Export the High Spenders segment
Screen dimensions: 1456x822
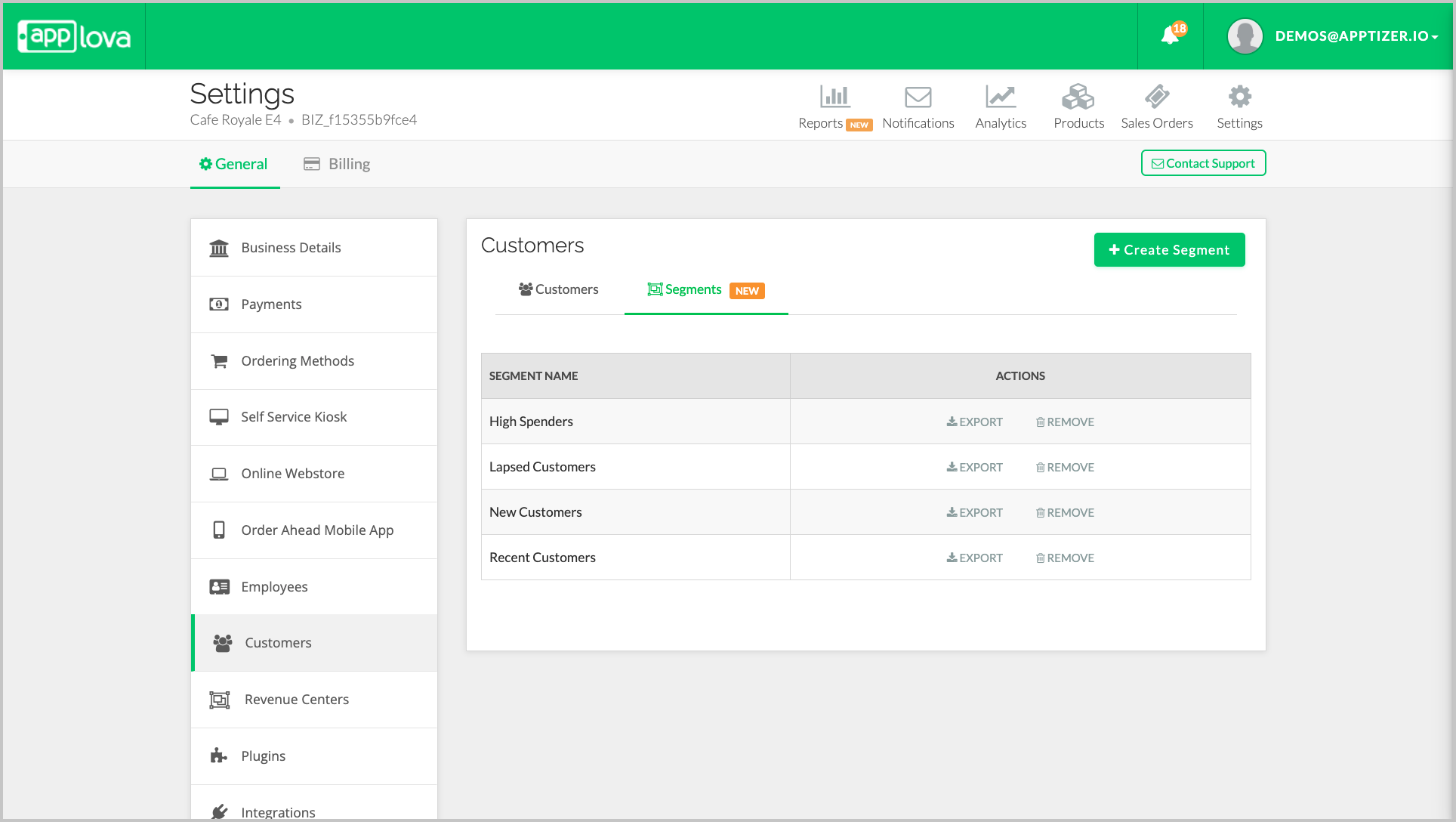click(x=975, y=422)
